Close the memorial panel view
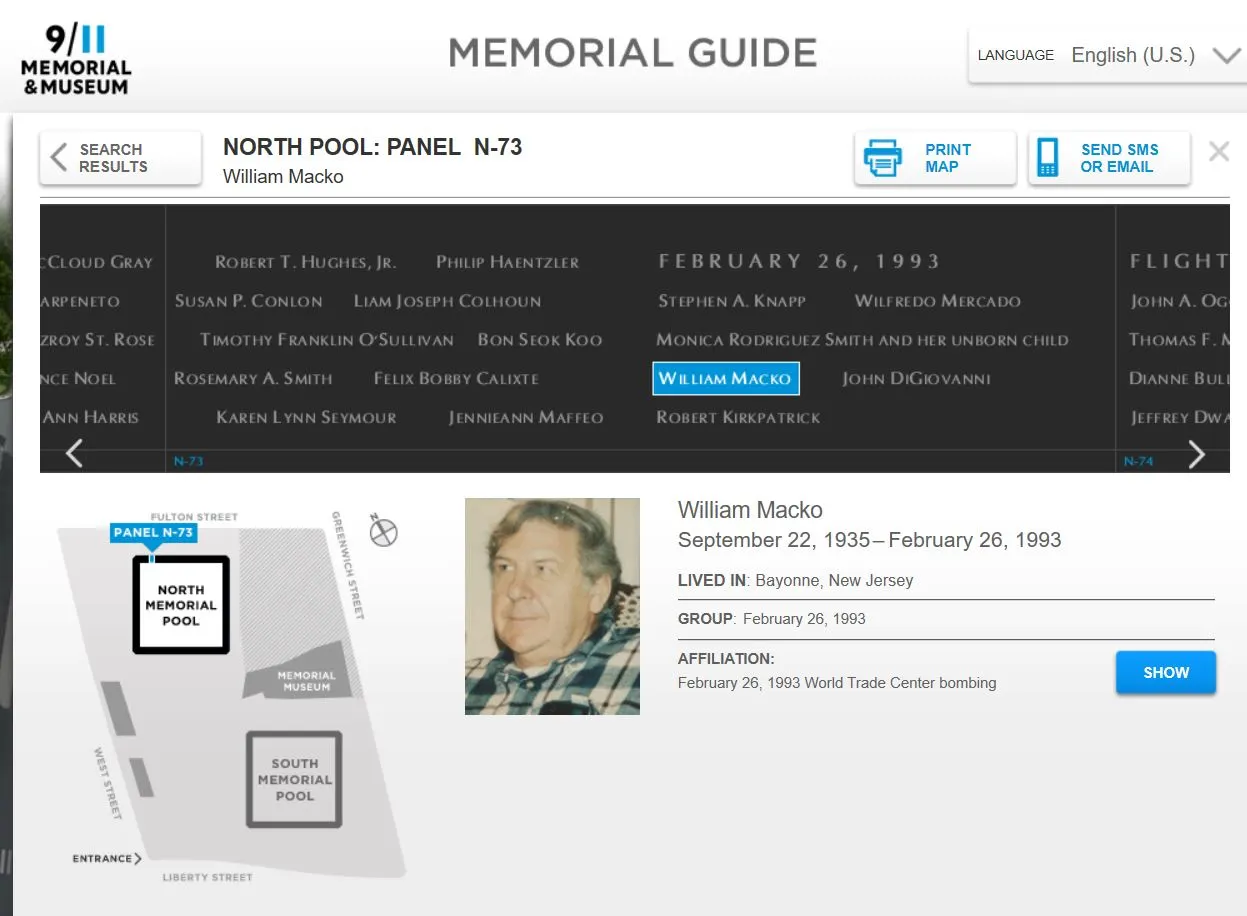Image resolution: width=1247 pixels, height=916 pixels. tap(1219, 151)
